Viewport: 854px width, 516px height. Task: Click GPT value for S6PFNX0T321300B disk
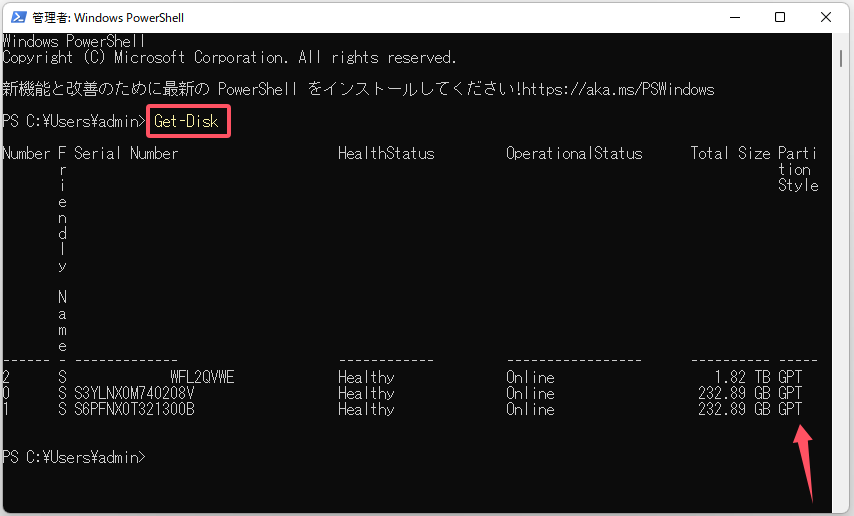point(790,409)
